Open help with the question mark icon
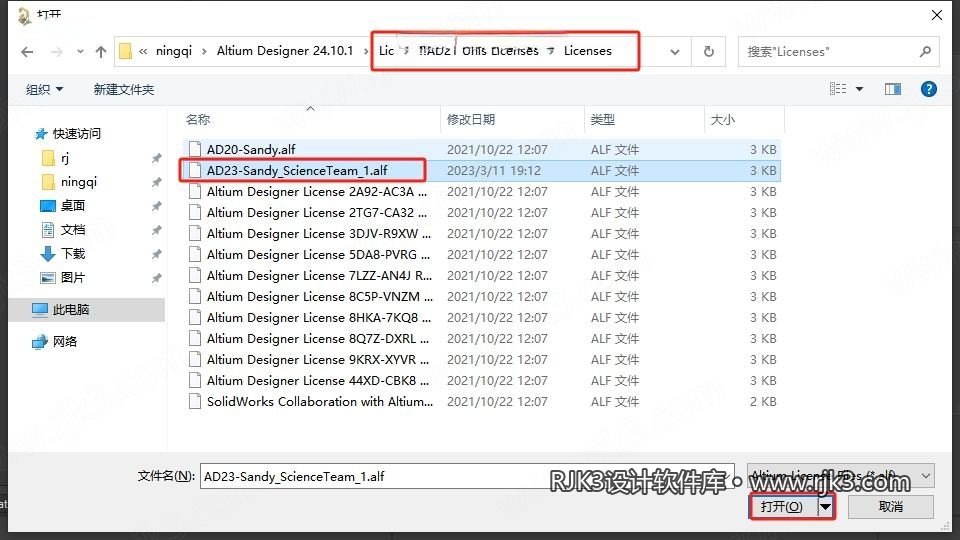 coord(928,89)
